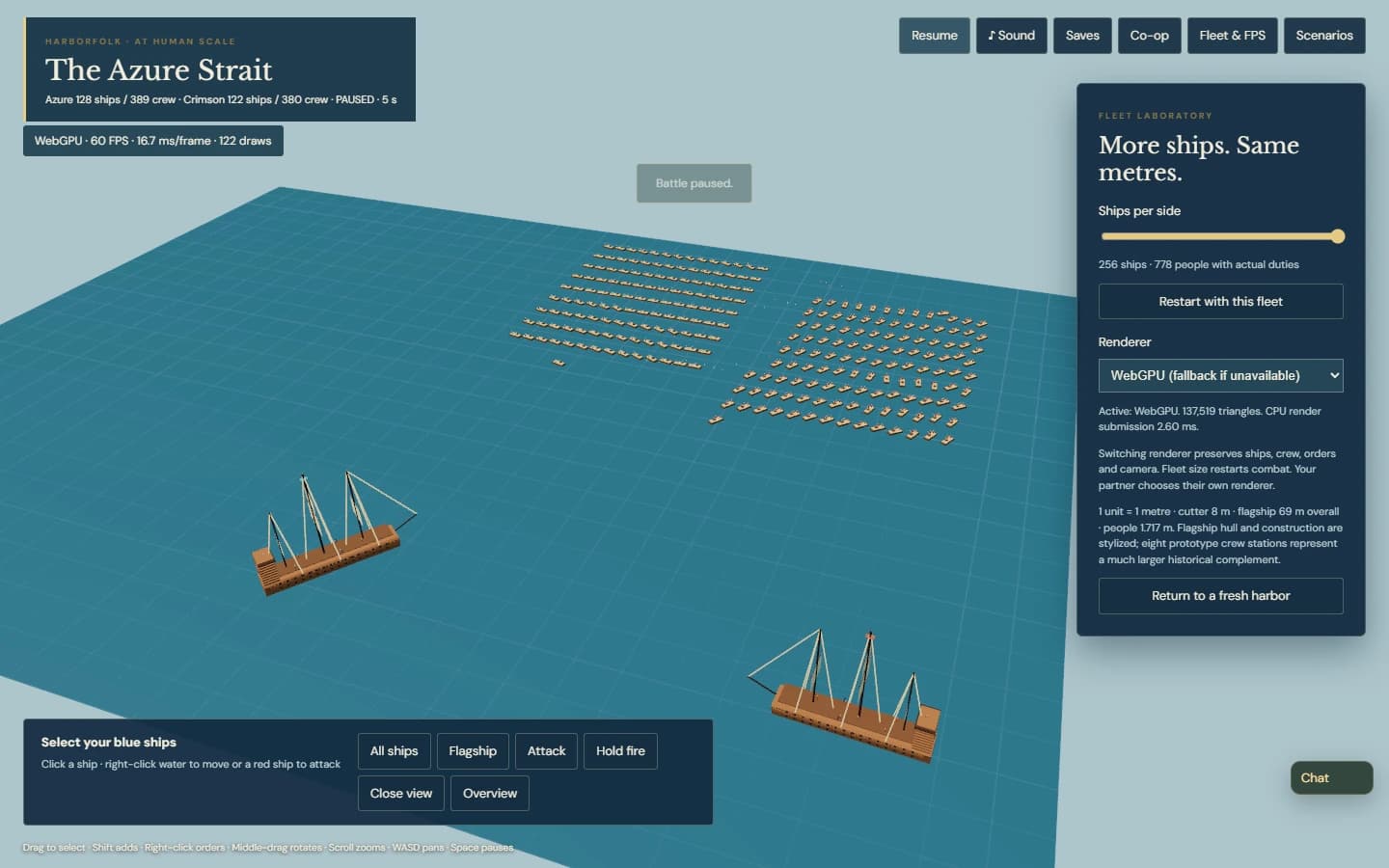Select the Flagship
The width and height of the screenshot is (1389, 868).
[473, 751]
